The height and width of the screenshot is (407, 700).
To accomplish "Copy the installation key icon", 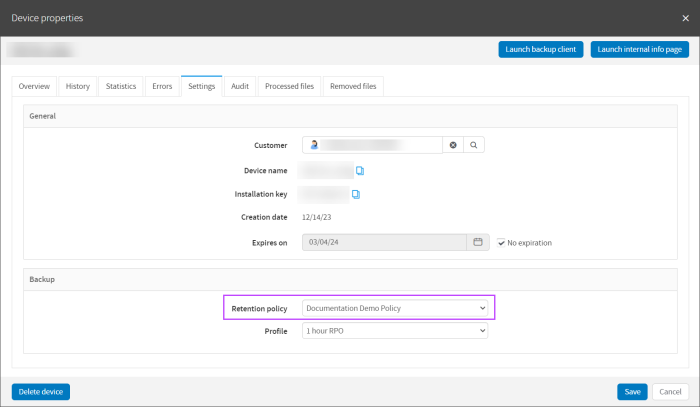I will click(355, 194).
